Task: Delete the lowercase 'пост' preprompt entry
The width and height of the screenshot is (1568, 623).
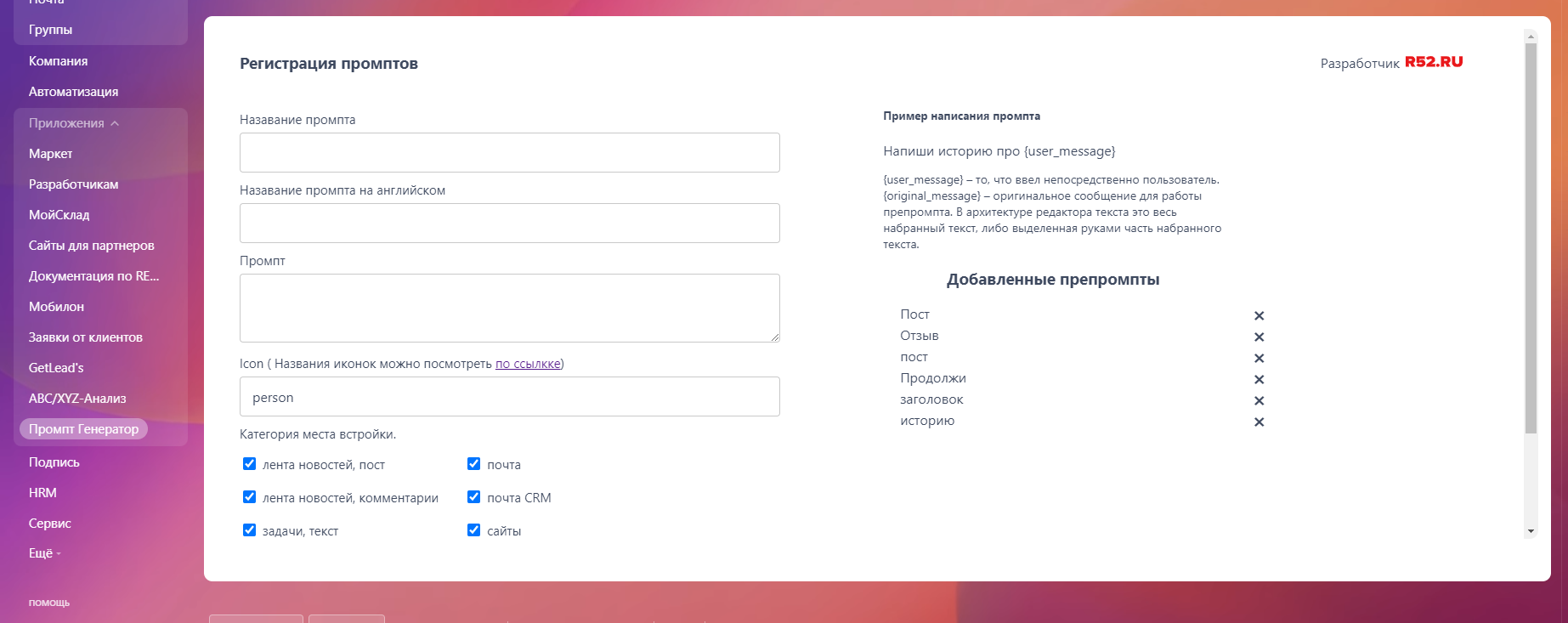Action: 1259,358
